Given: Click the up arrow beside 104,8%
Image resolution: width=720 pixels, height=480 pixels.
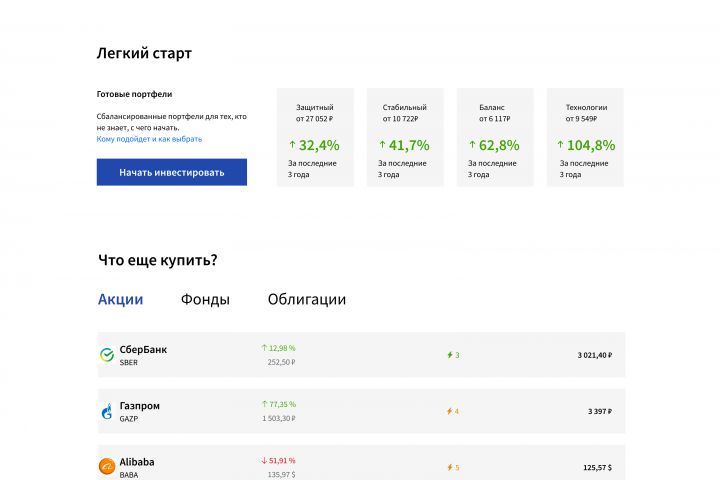Looking at the screenshot, I should tap(560, 145).
